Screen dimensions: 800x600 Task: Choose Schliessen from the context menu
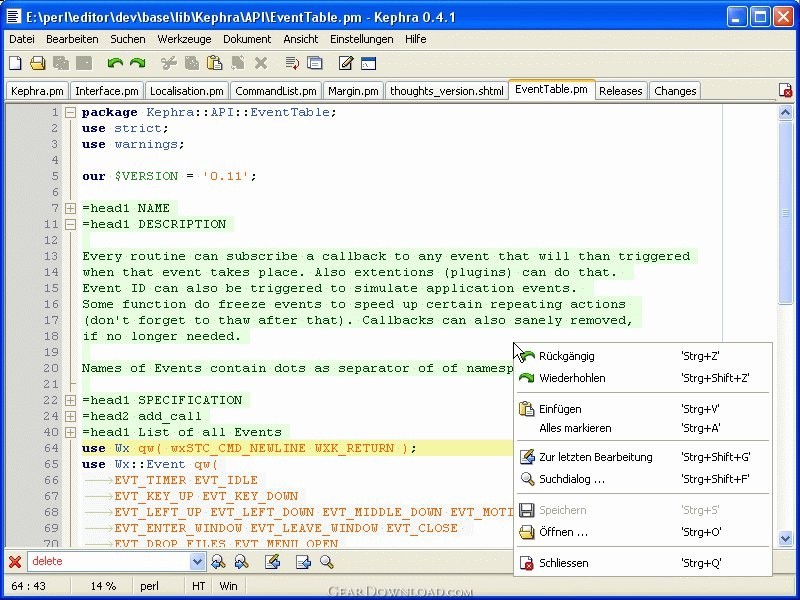(643, 563)
